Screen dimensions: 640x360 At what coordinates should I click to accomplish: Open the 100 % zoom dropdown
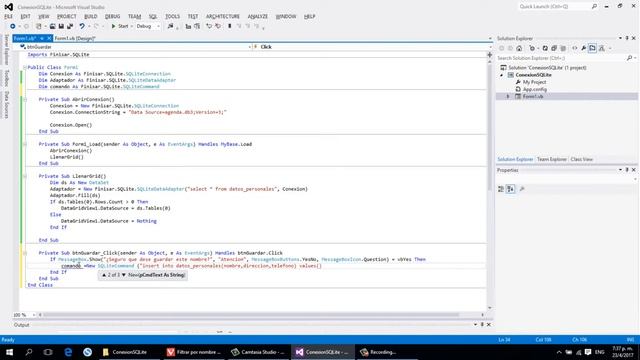point(33,315)
